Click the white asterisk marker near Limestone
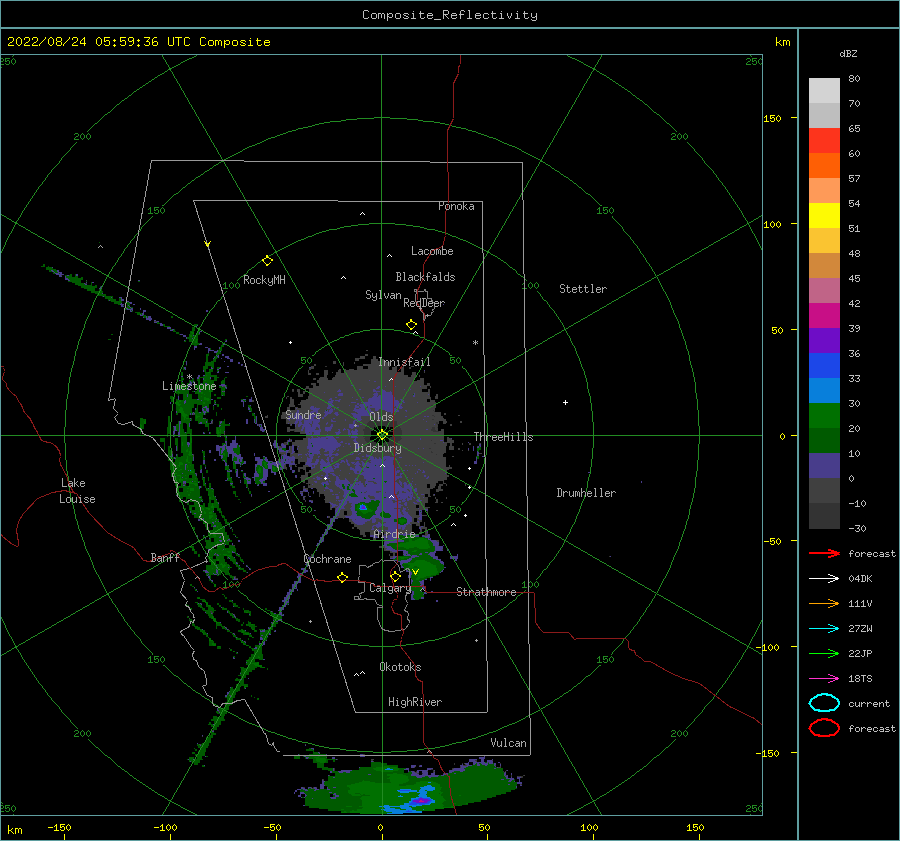 pyautogui.click(x=189, y=377)
